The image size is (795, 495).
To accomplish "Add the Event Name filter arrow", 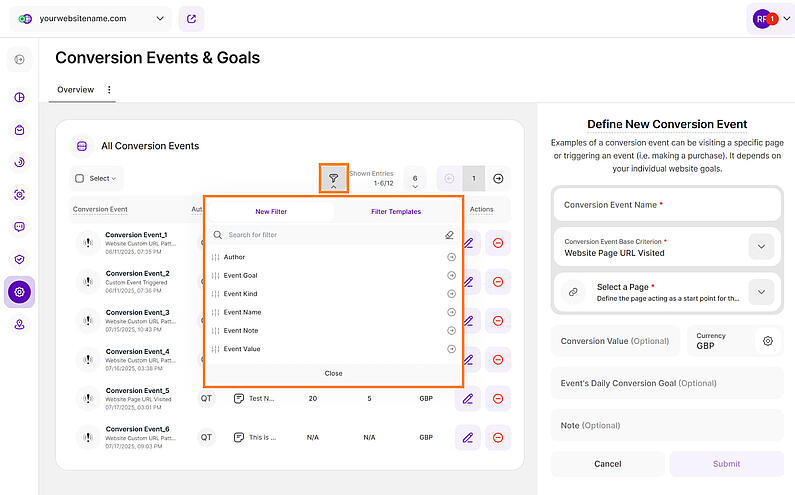I will tap(451, 312).
